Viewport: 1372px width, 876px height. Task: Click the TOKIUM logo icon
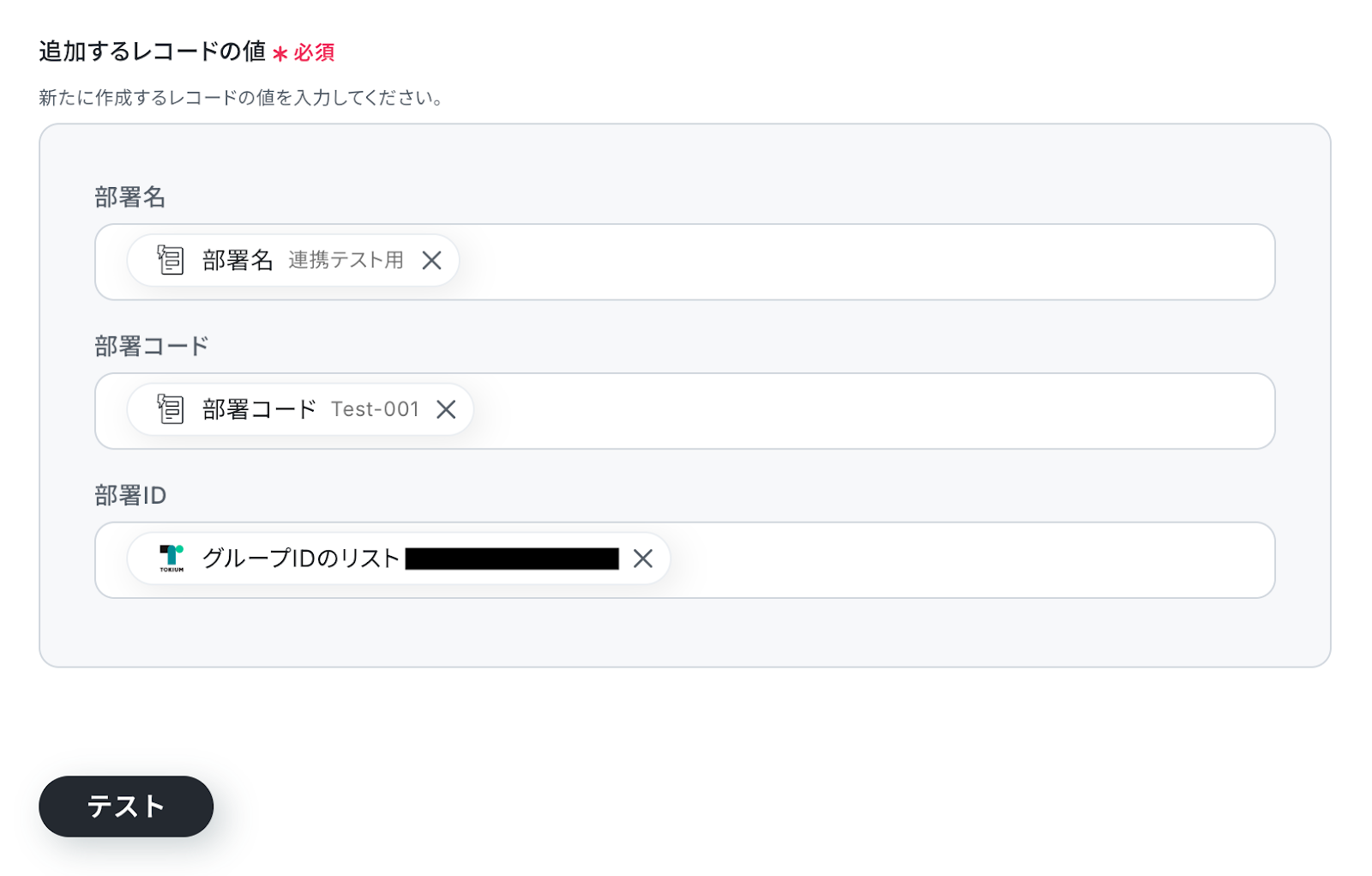tap(171, 559)
